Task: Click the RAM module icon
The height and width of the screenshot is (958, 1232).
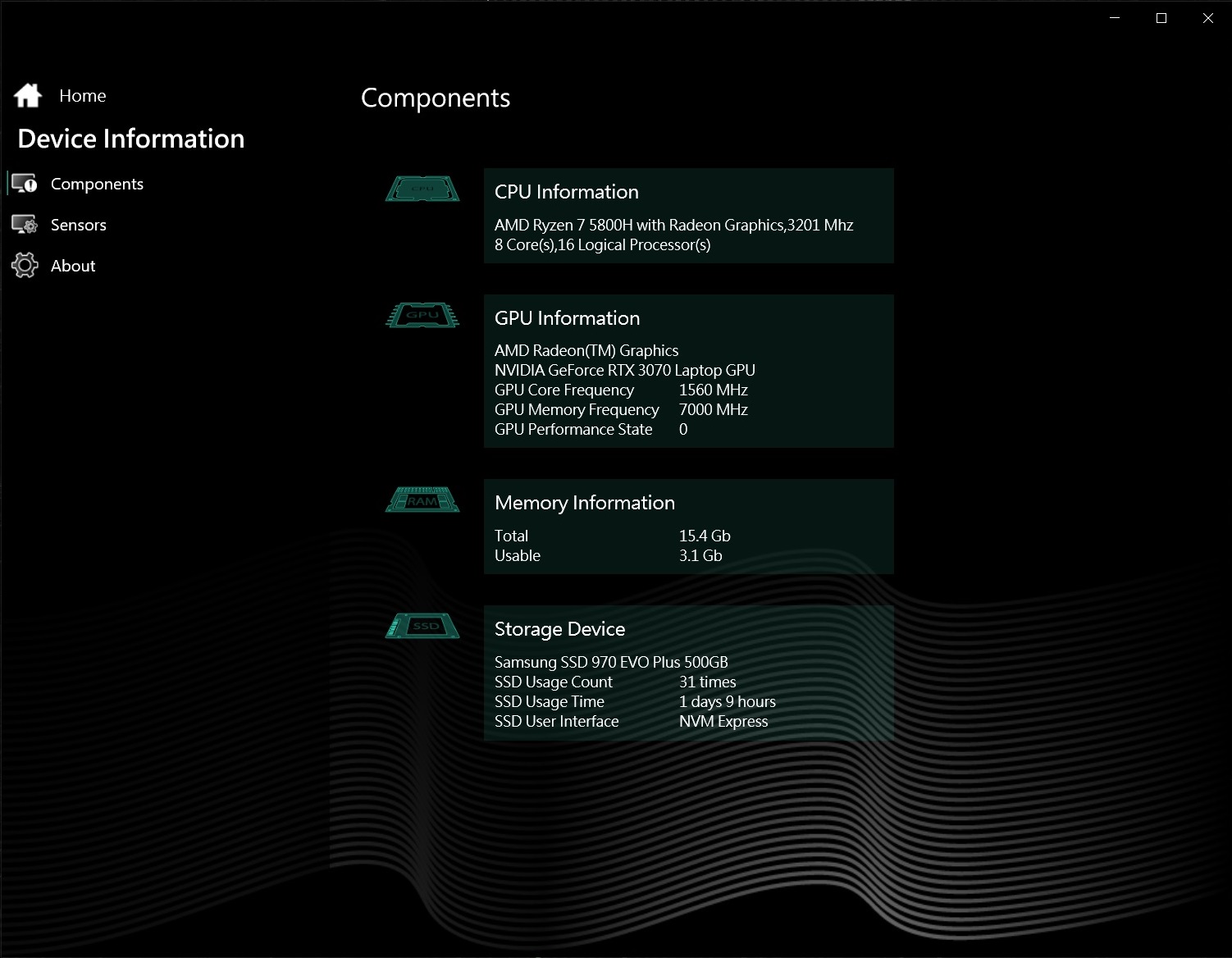Action: 422,500
